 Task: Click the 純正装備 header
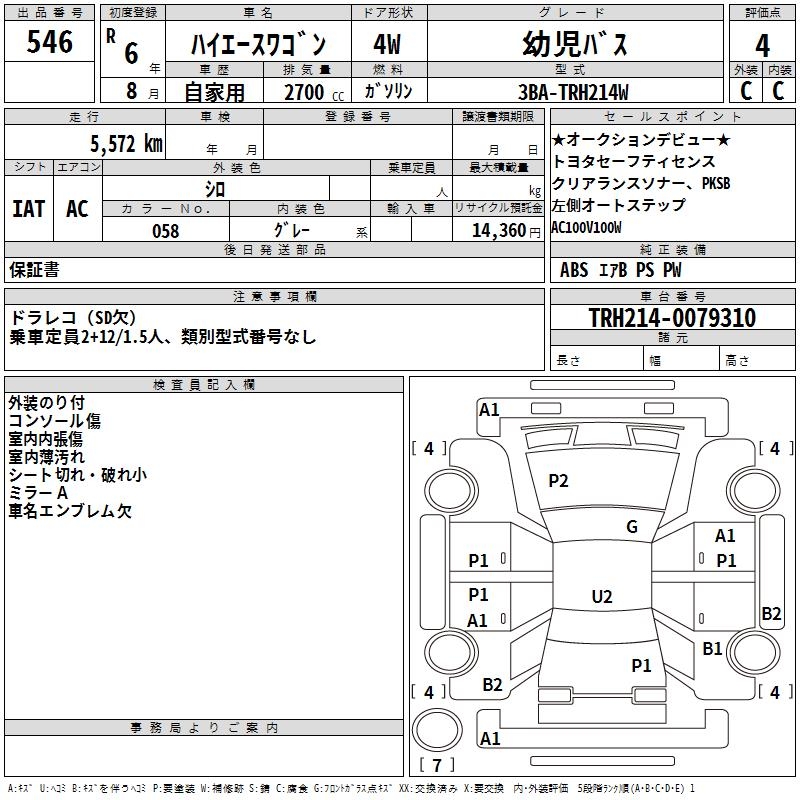(x=672, y=249)
